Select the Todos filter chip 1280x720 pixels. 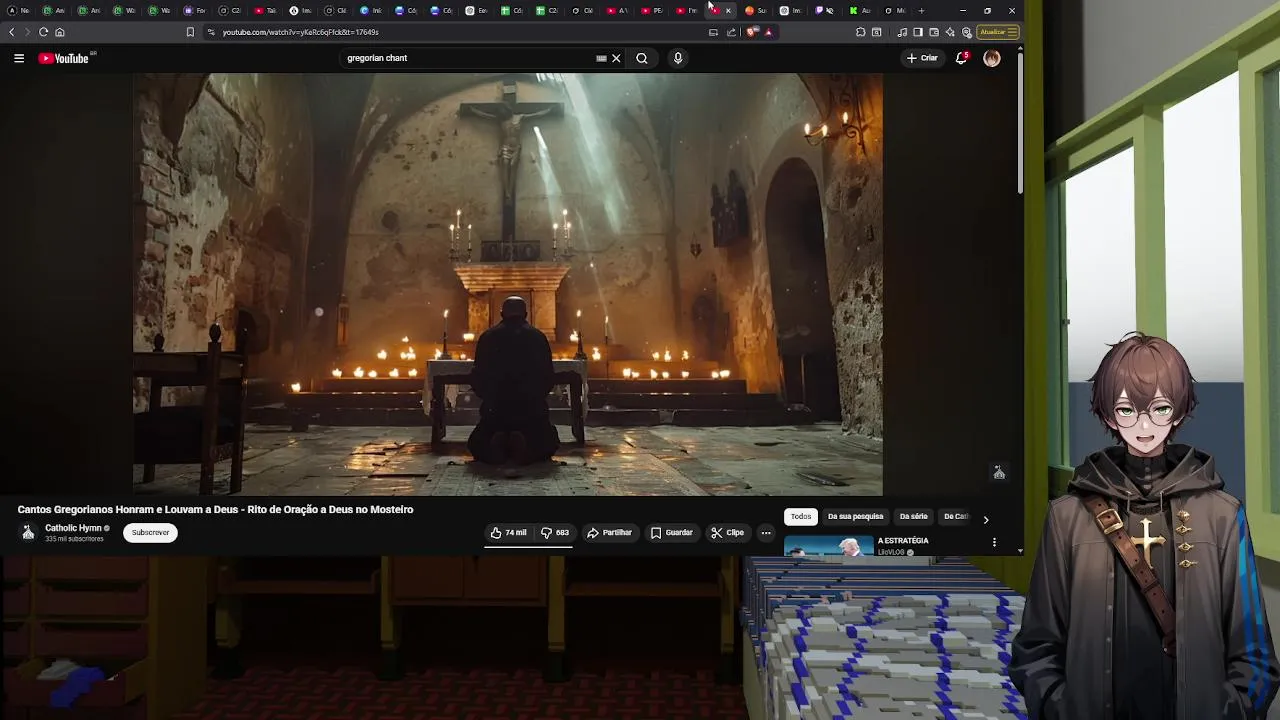801,517
